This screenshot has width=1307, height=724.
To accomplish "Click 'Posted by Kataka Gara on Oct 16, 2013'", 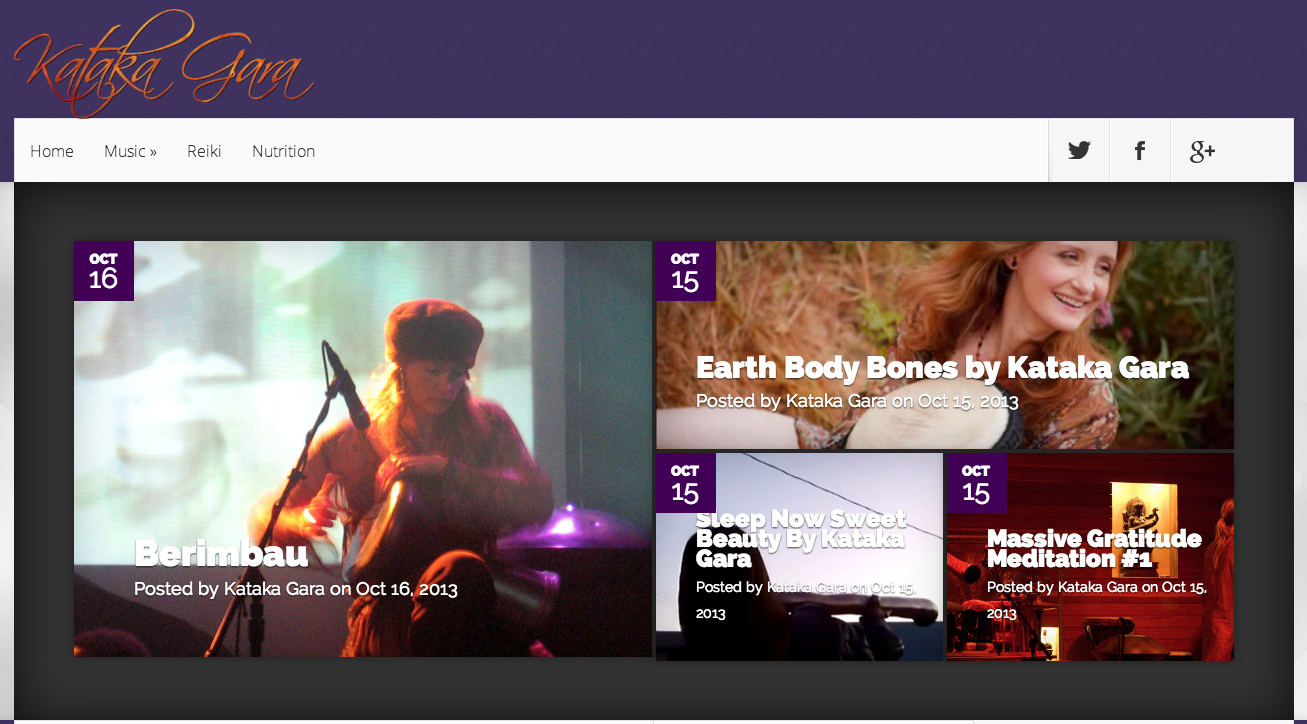I will coord(296,589).
